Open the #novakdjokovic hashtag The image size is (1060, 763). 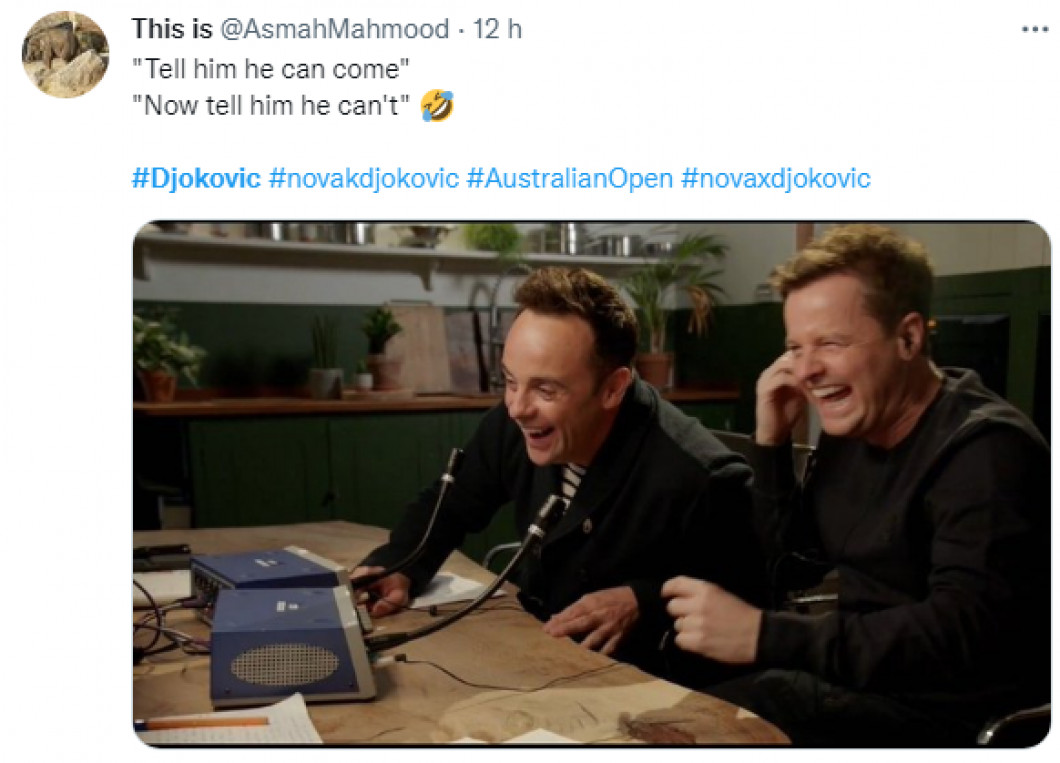(364, 178)
